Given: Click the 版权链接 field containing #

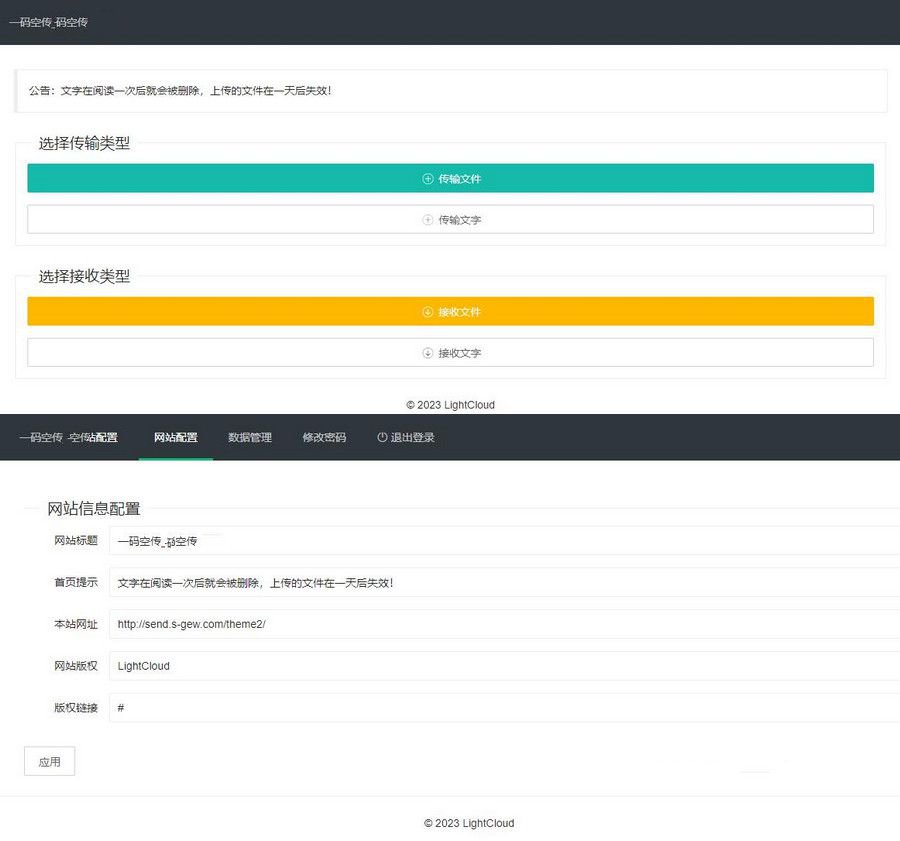Looking at the screenshot, I should click(400, 707).
